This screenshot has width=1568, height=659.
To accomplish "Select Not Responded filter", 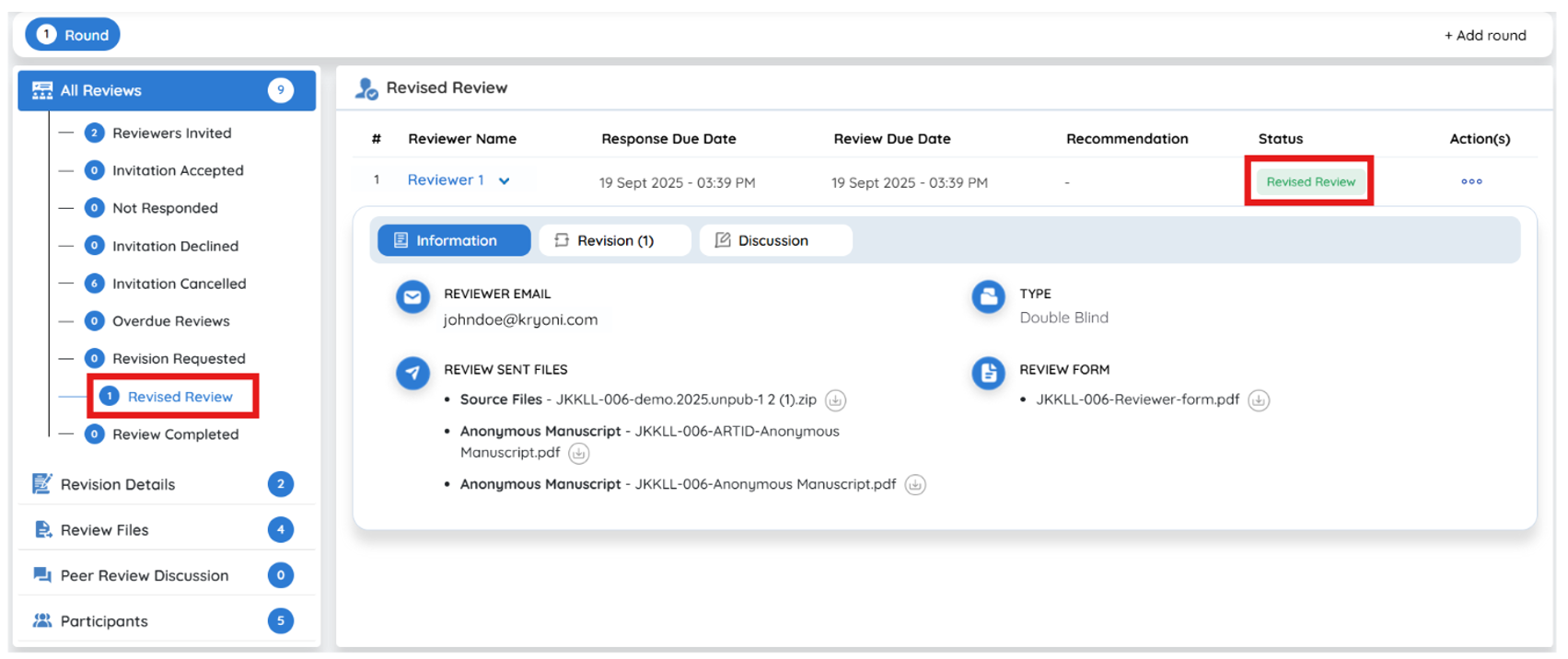I will click(165, 208).
